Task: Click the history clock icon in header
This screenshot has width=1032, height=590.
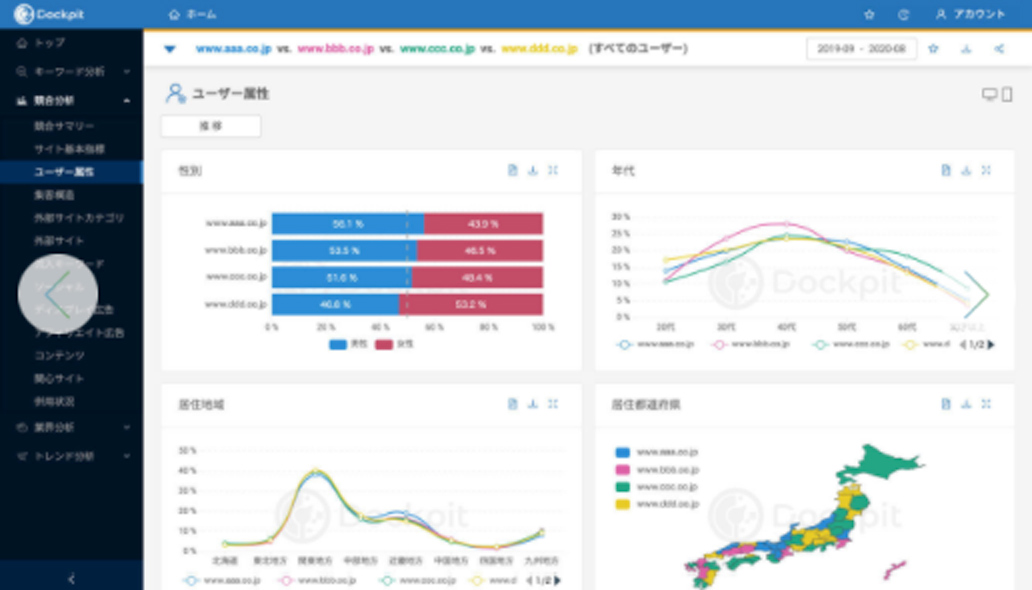Action: point(904,14)
